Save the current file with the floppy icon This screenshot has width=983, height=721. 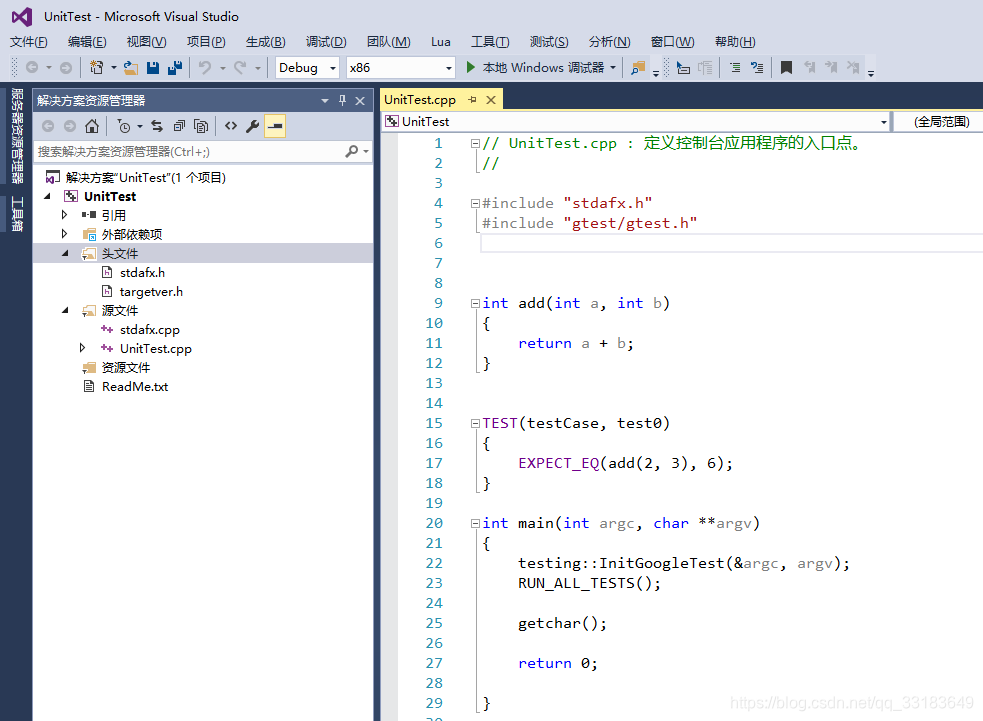tap(152, 67)
